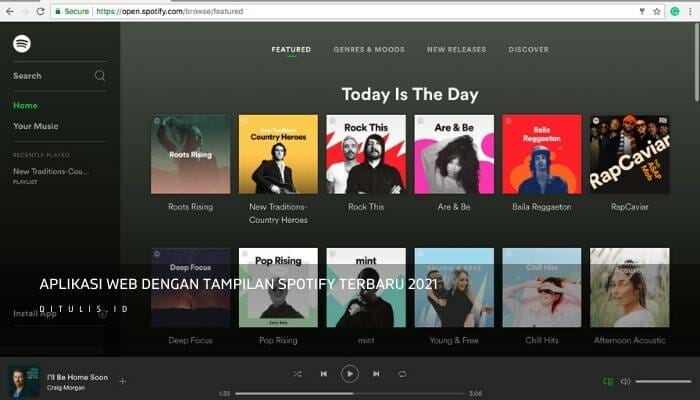Click the Search field in sidebar

[59, 76]
